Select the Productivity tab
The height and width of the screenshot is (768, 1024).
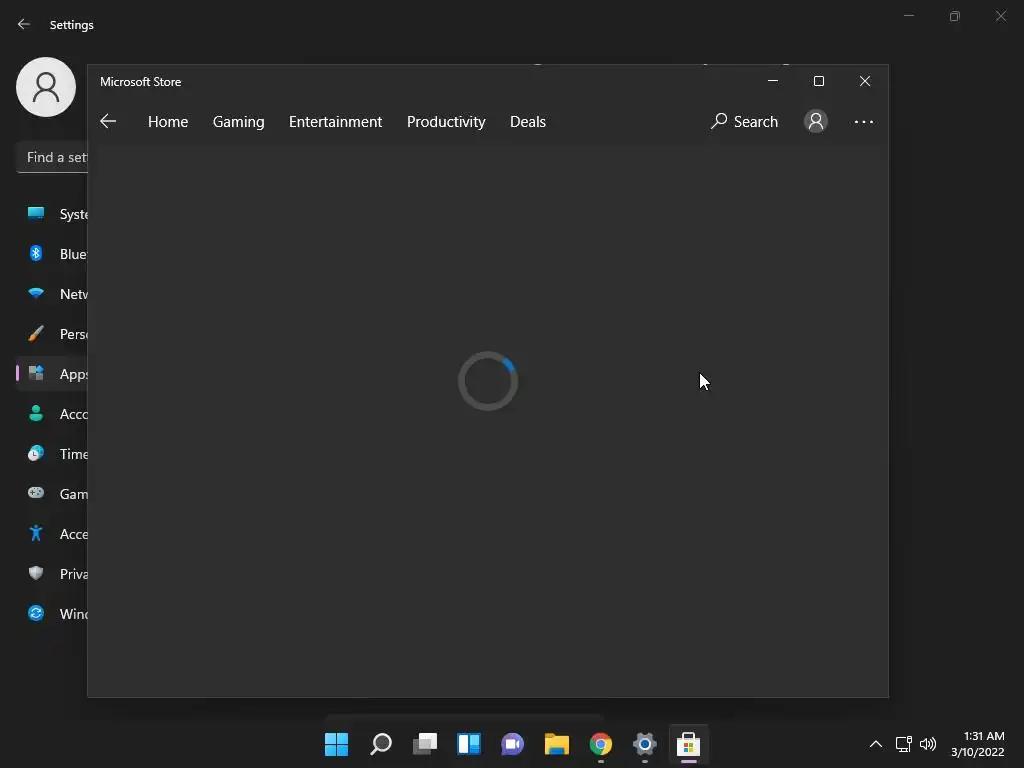point(446,121)
